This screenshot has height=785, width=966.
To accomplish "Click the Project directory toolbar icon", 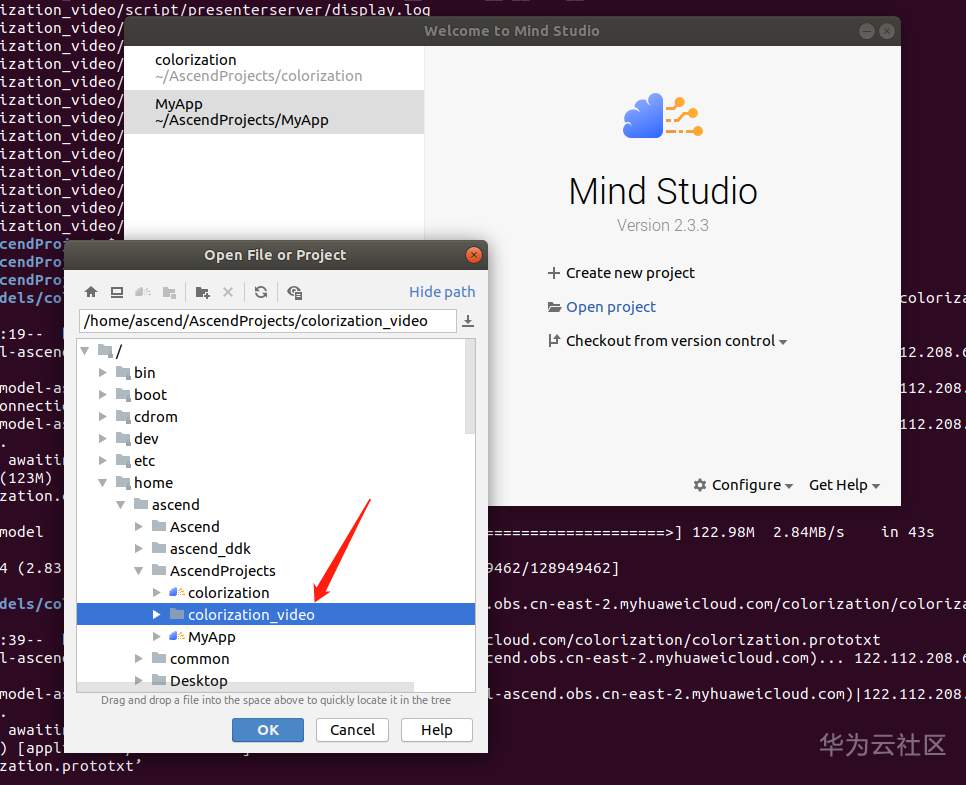I will pyautogui.click(x=143, y=292).
